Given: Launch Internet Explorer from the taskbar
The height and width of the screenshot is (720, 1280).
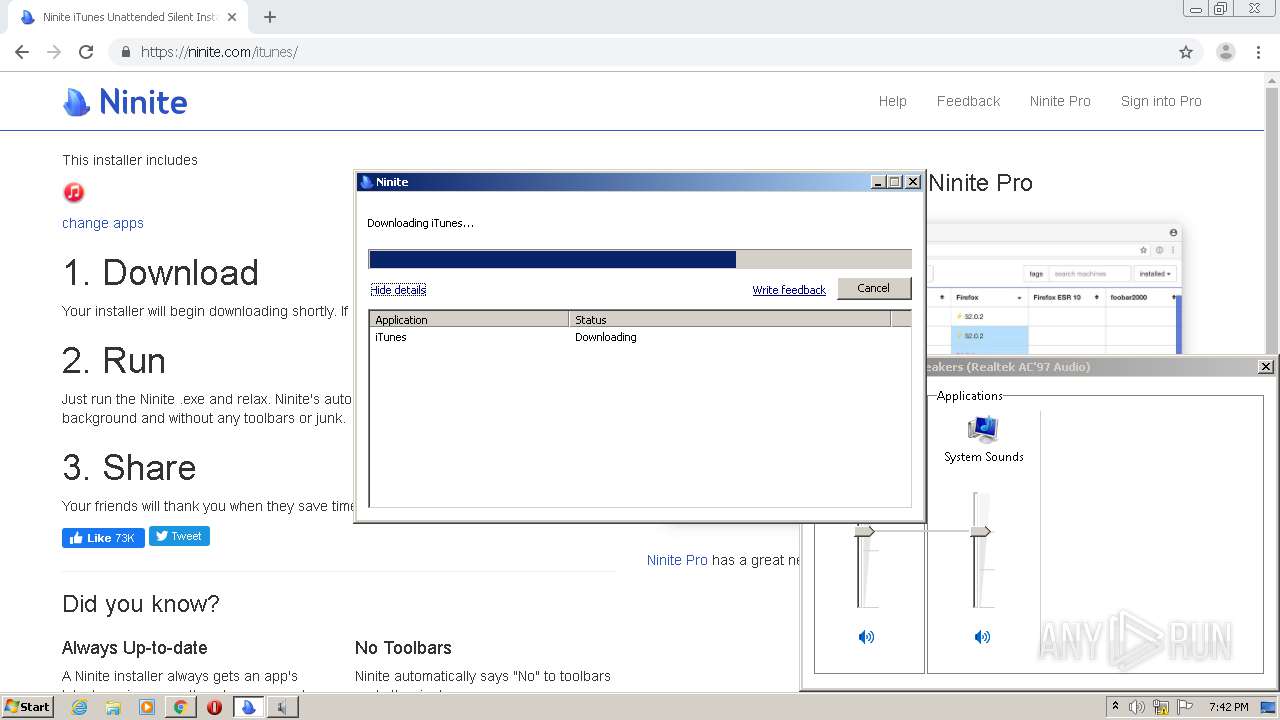Looking at the screenshot, I should [x=80, y=707].
